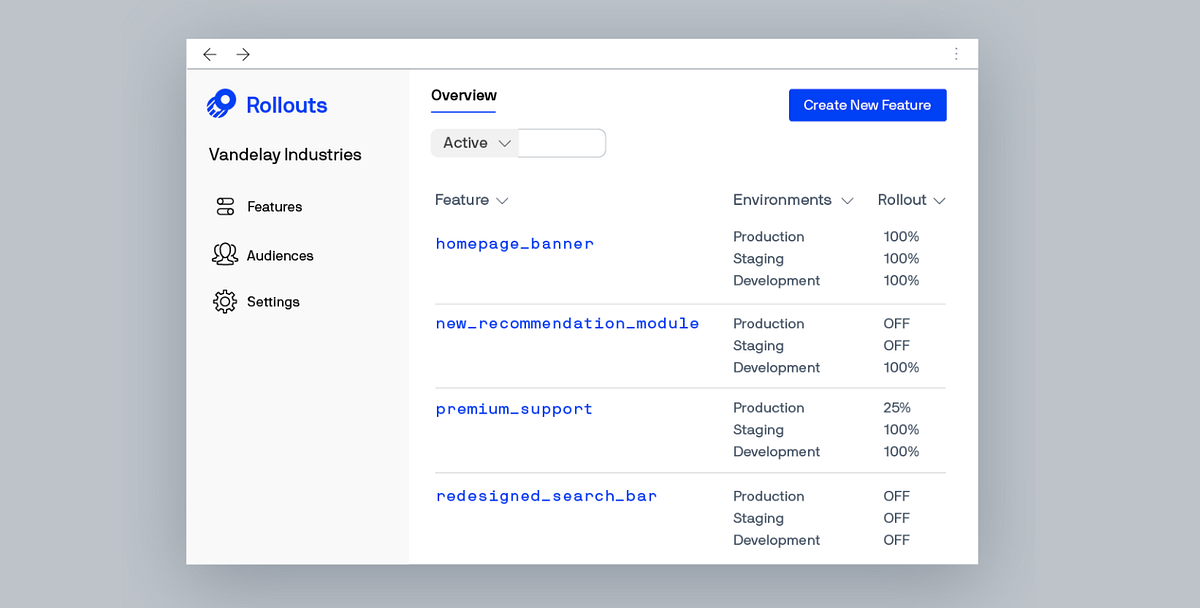Image resolution: width=1200 pixels, height=608 pixels.
Task: Switch to the Overview tab
Action: click(464, 96)
